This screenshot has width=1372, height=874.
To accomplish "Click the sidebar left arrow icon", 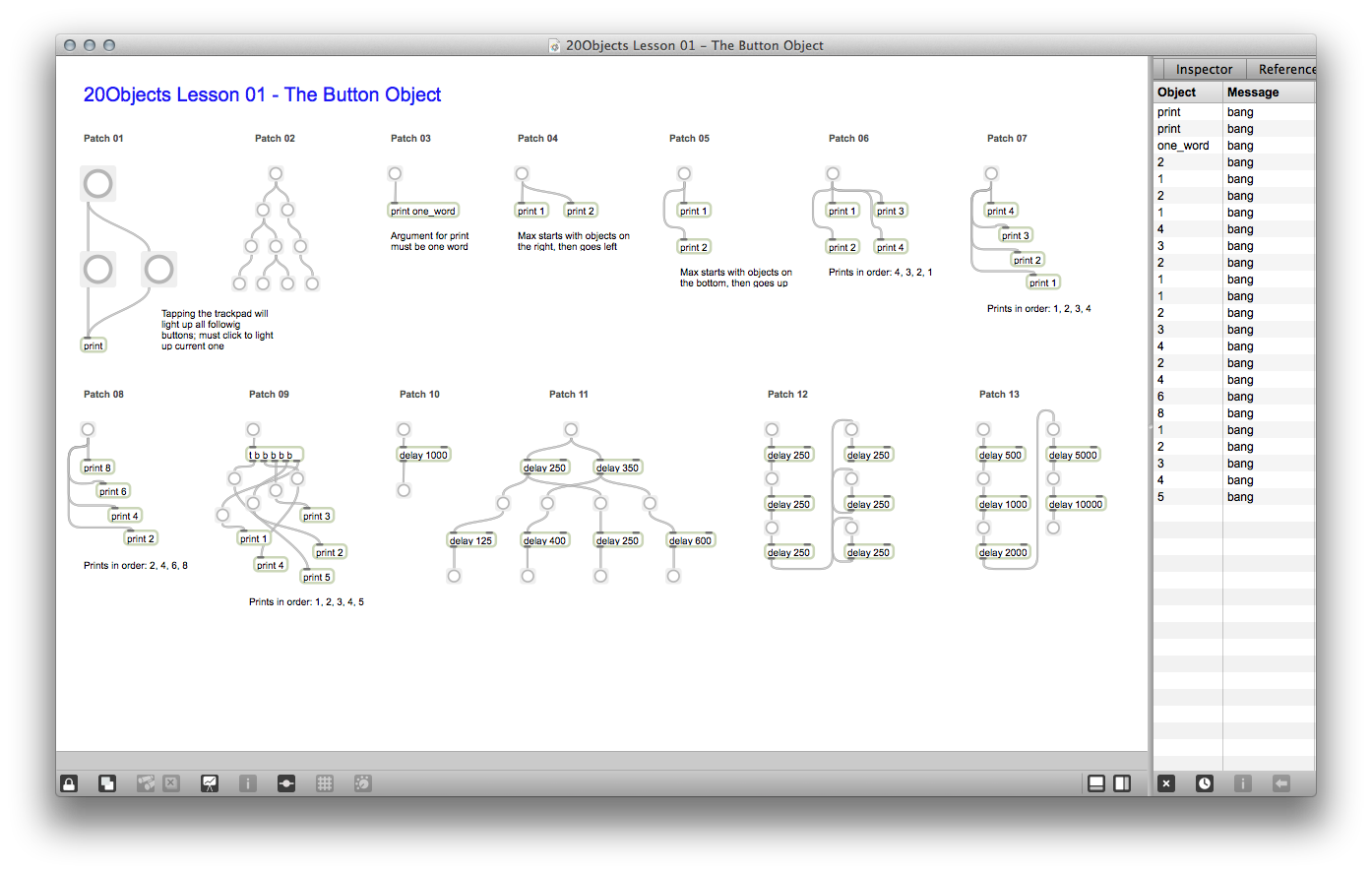I will pos(1281,783).
